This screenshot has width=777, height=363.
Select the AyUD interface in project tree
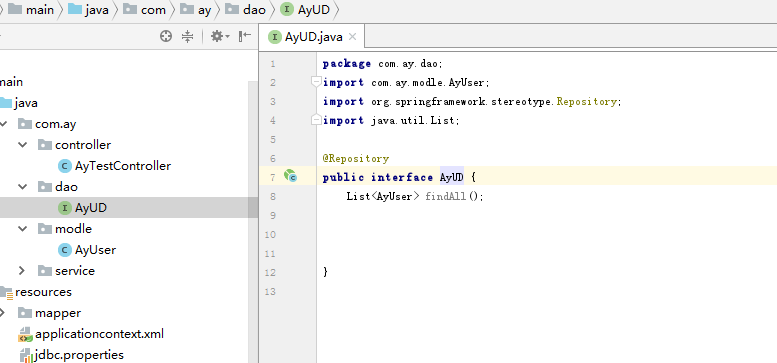(x=91, y=208)
